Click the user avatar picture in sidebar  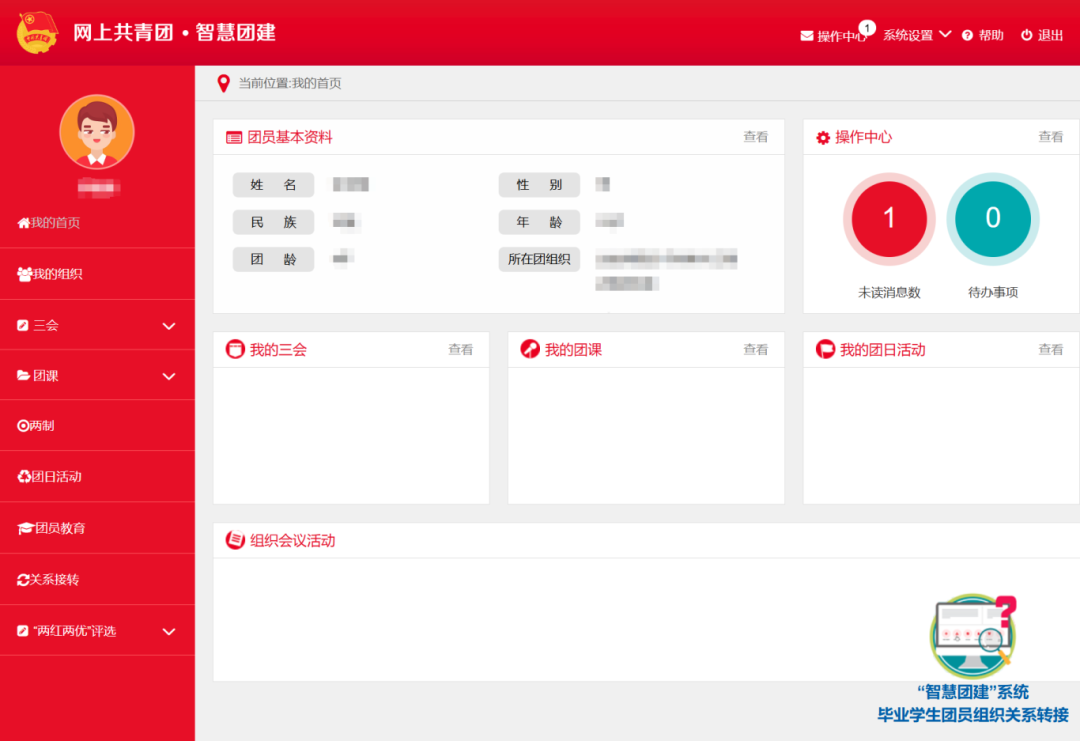tap(97, 132)
